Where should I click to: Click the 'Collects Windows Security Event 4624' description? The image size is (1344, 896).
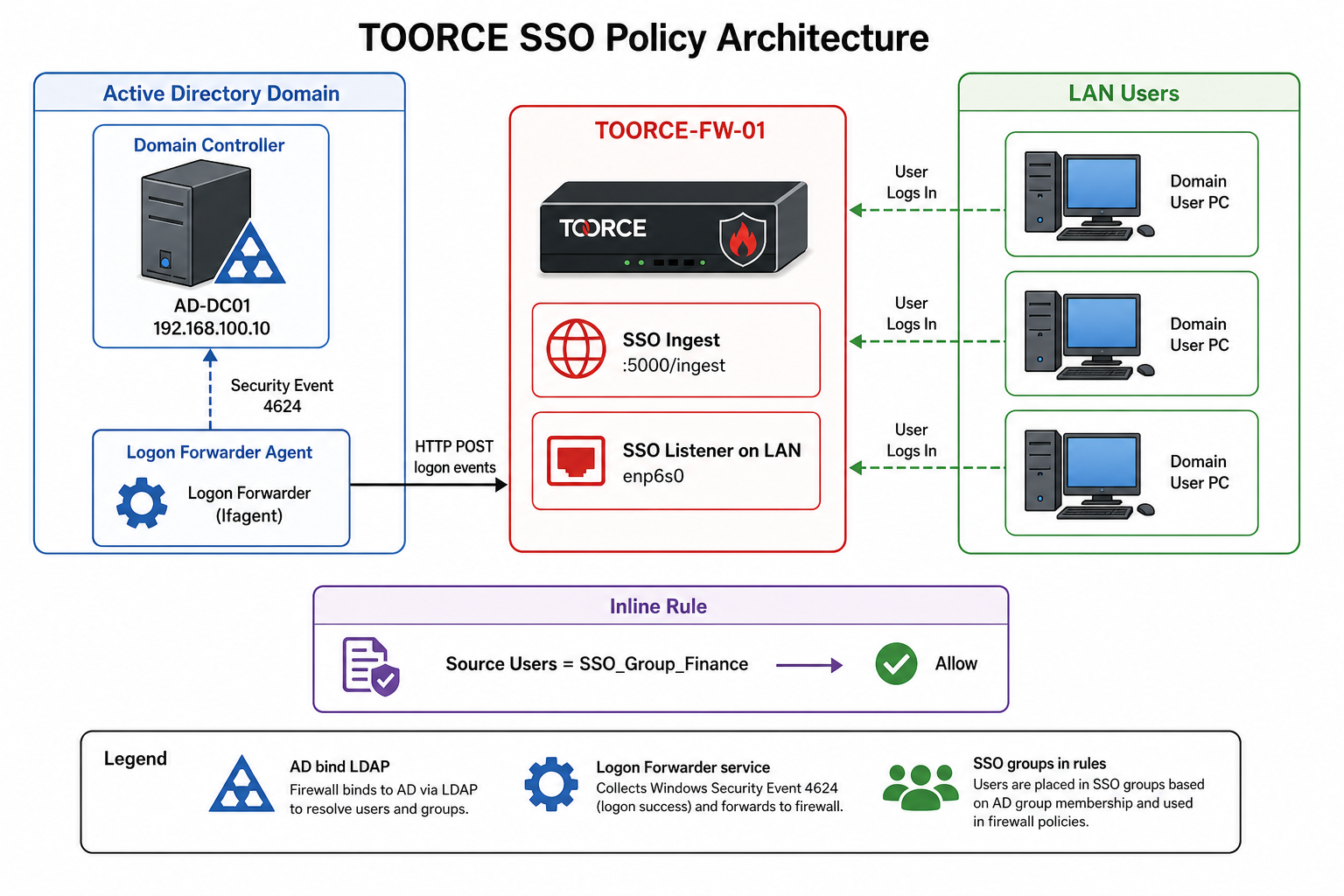click(720, 797)
